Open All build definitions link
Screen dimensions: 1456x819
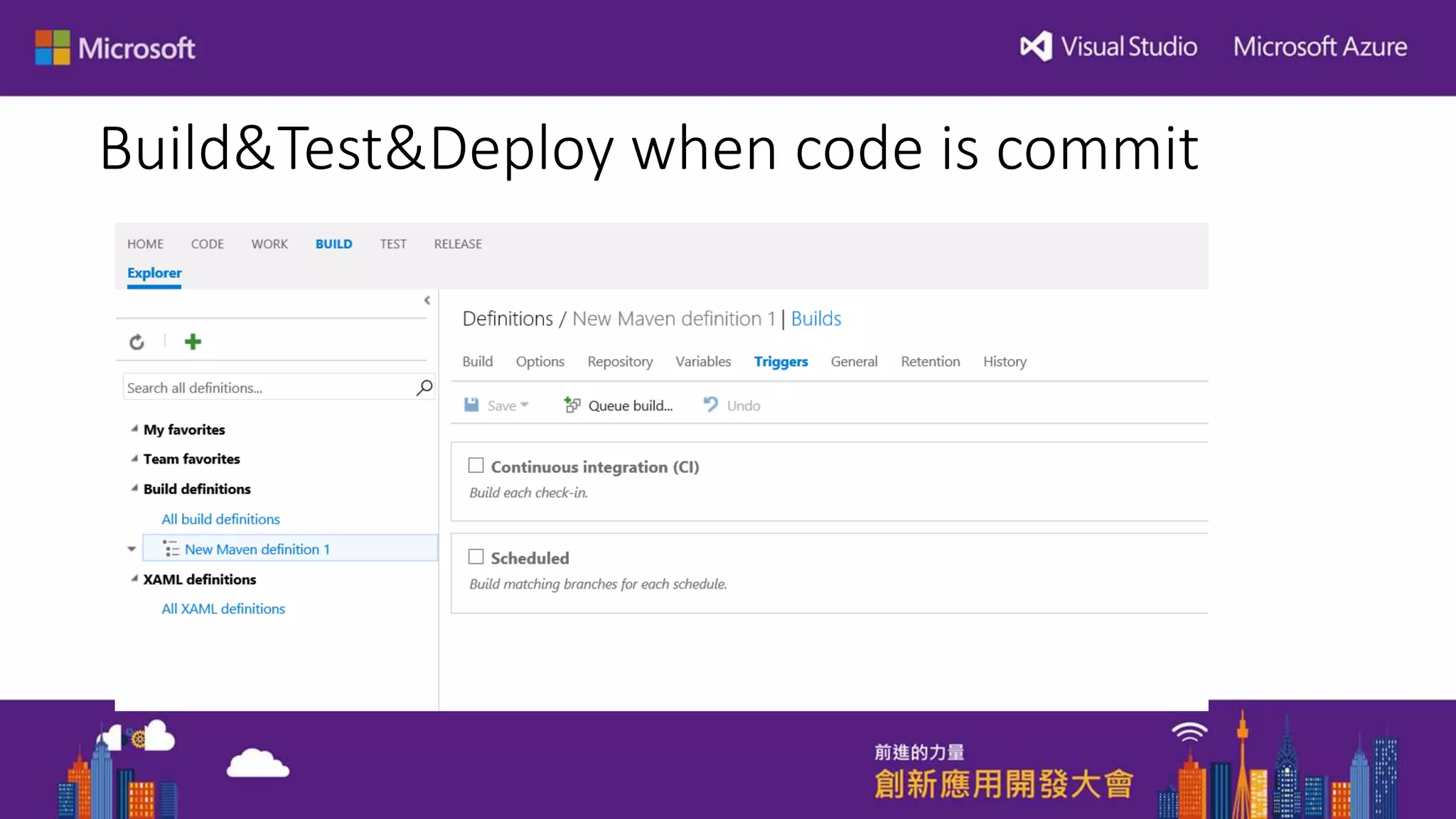tap(220, 519)
